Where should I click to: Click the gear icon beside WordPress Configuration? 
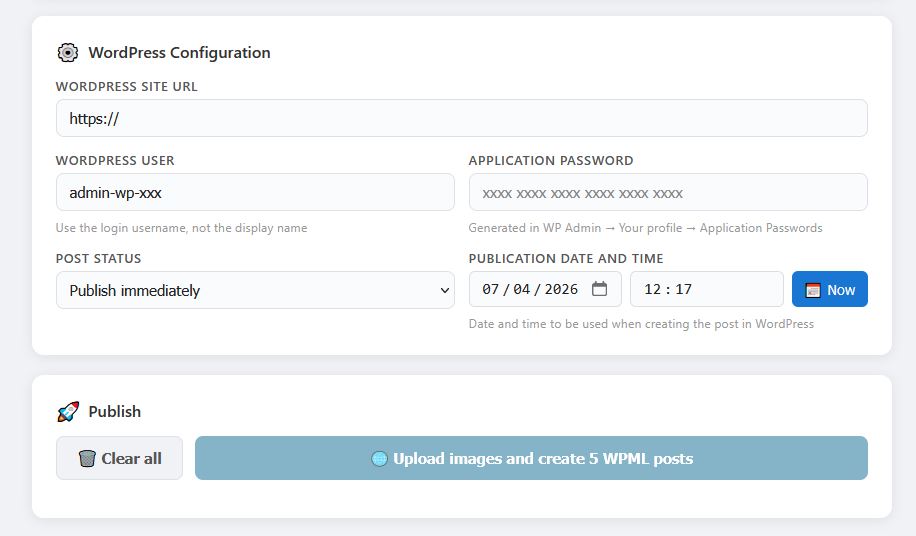(x=67, y=53)
